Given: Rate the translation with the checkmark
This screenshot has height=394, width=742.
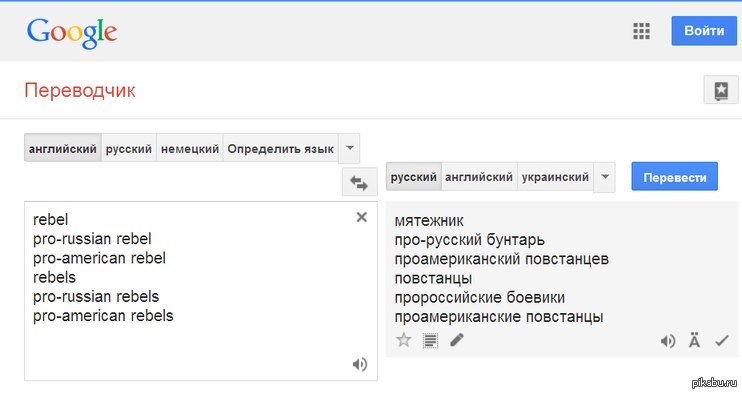Looking at the screenshot, I should tap(722, 341).
